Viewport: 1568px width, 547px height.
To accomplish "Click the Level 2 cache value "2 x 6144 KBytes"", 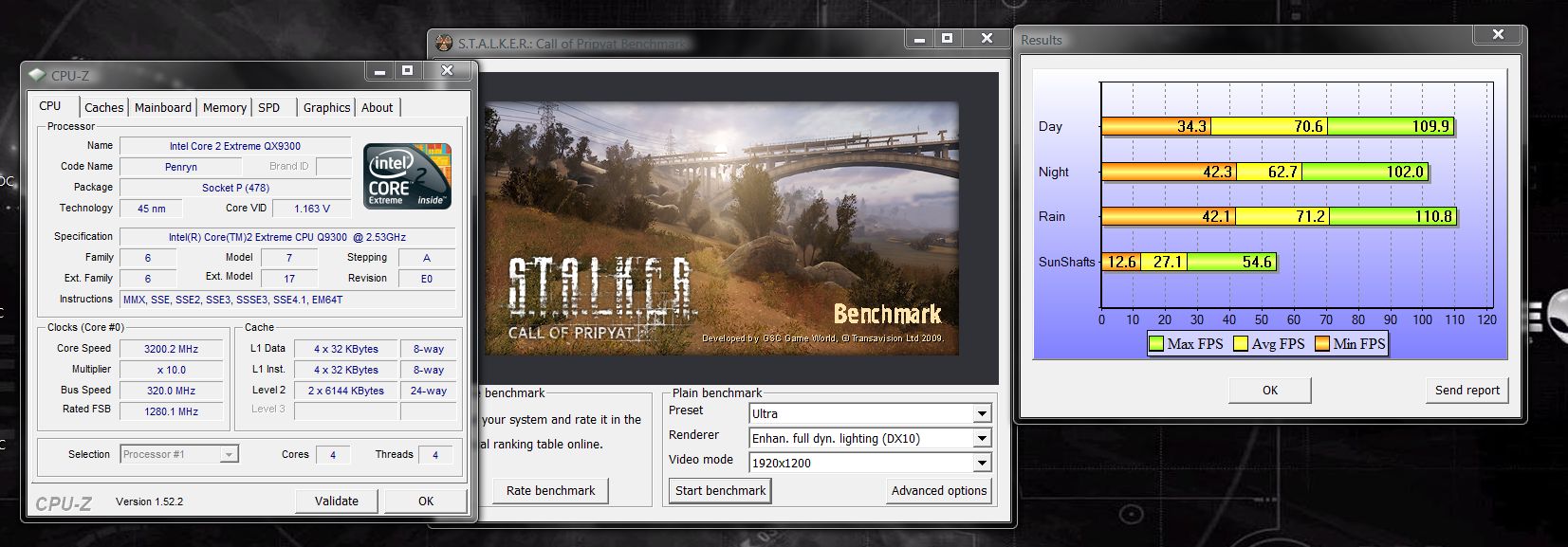I will 346,391.
